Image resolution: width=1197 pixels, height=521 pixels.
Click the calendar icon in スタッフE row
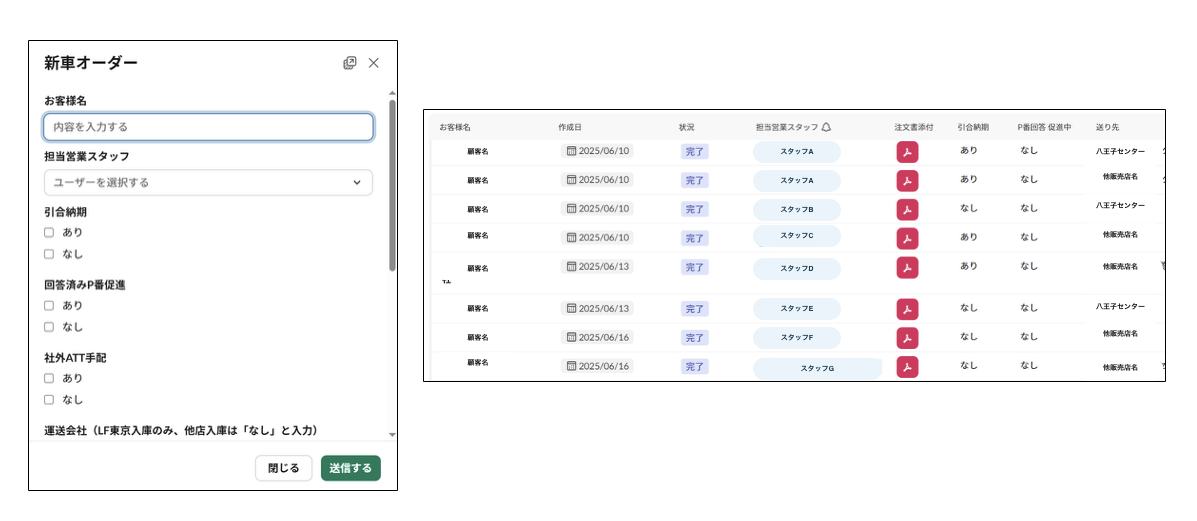click(572, 308)
